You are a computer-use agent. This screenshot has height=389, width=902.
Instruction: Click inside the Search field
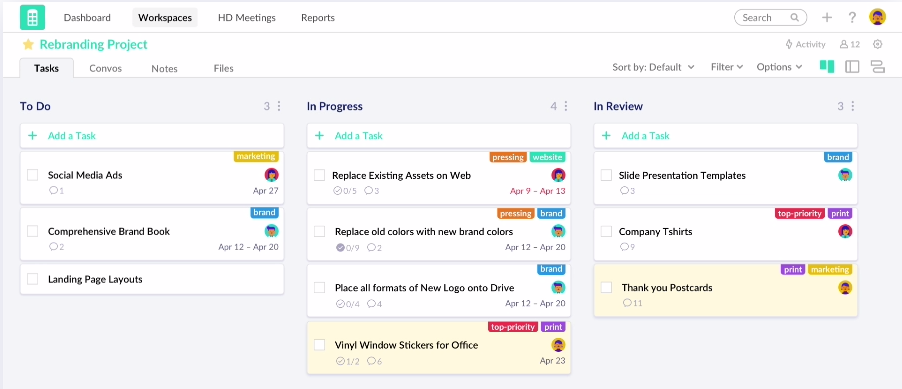[770, 17]
